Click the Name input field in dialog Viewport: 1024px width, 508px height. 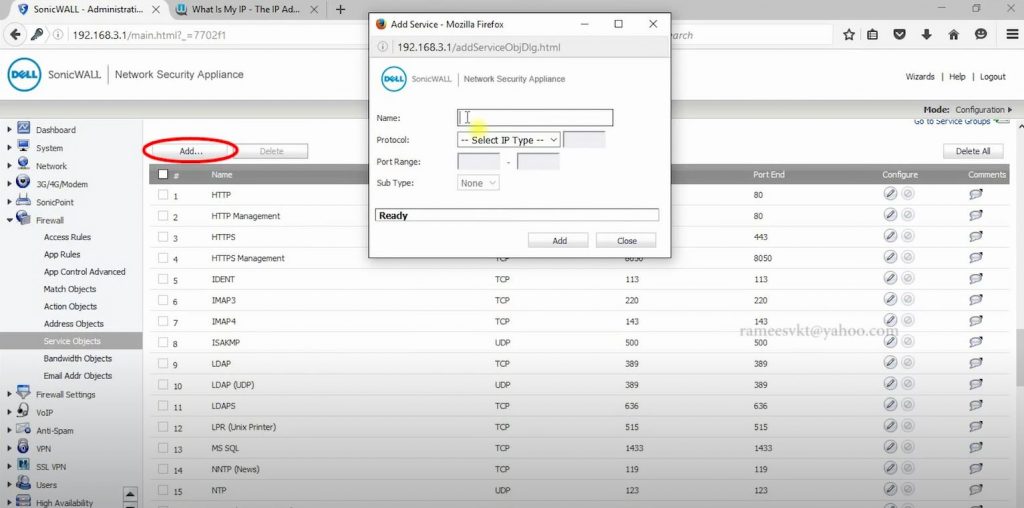click(535, 118)
